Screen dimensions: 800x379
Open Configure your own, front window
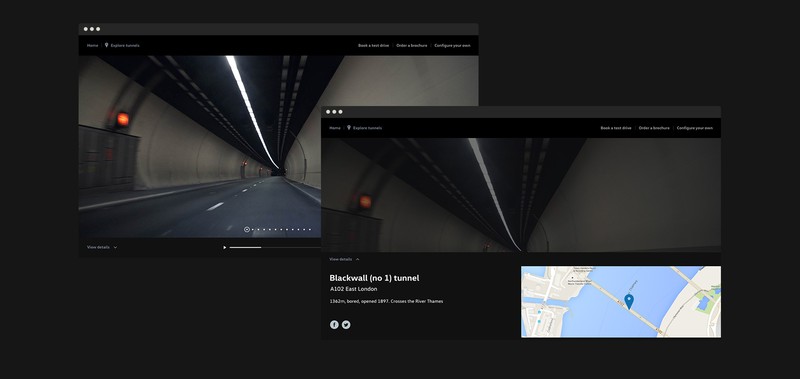click(695, 128)
